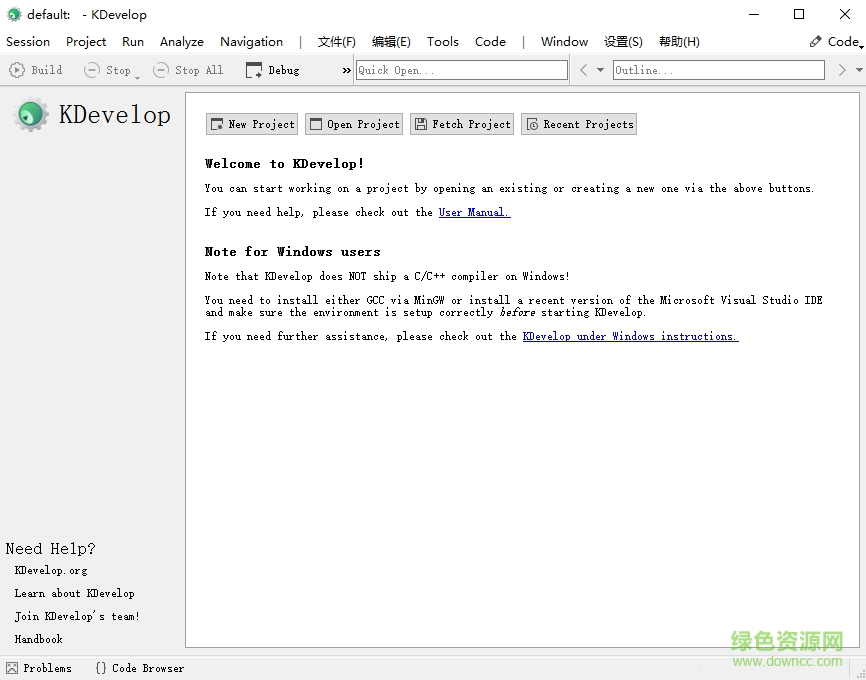Open the forward history dropdown arrow
The height and width of the screenshot is (680, 866).
tap(859, 70)
